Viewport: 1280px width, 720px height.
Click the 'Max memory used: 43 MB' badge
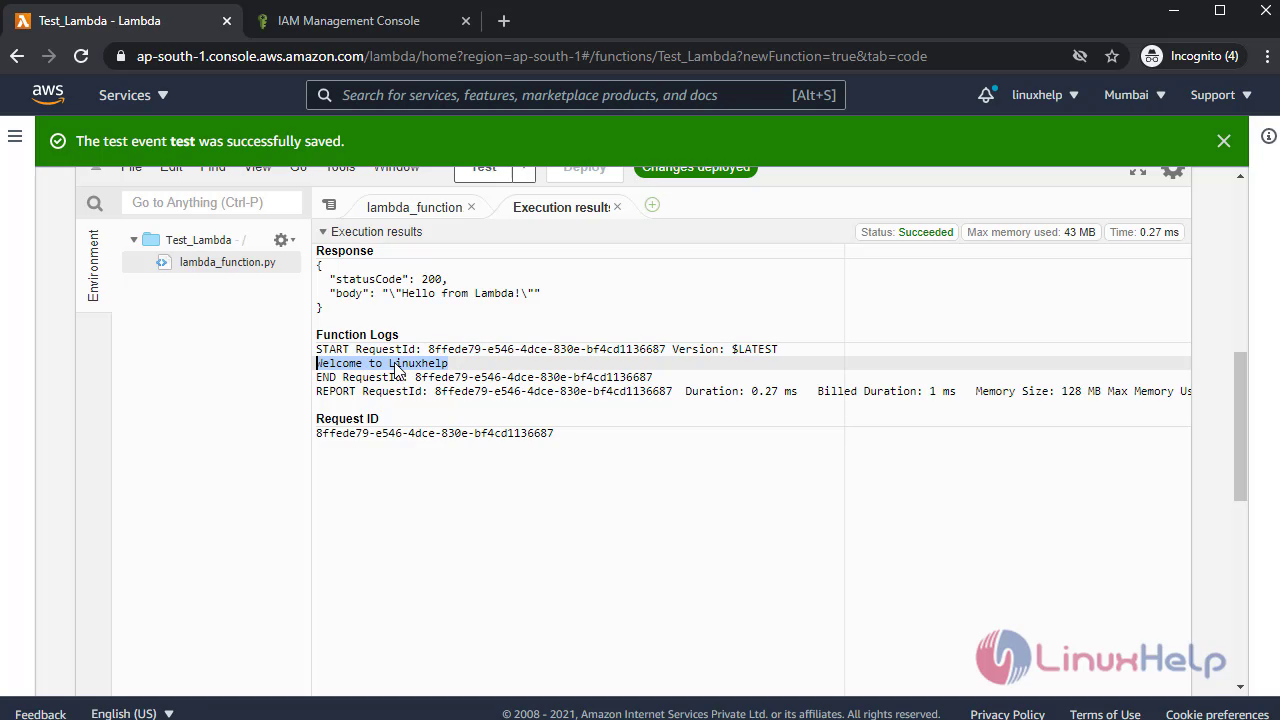coord(1031,232)
